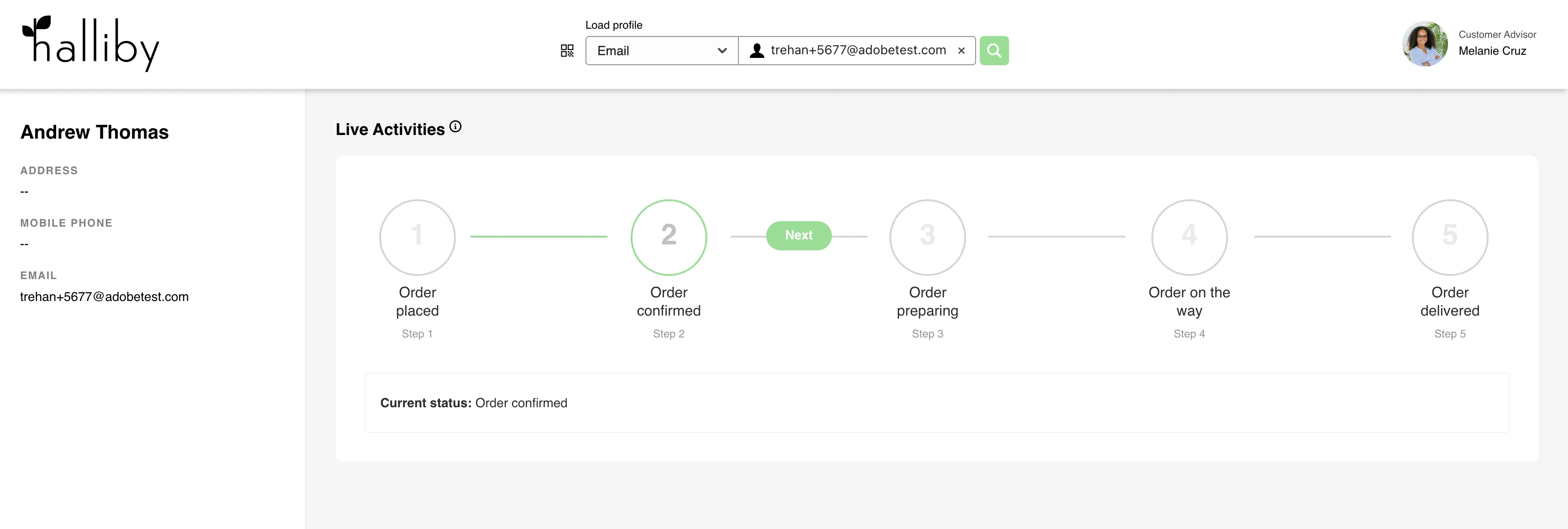Click the Order delivered label
The image size is (1568, 529).
[1449, 301]
